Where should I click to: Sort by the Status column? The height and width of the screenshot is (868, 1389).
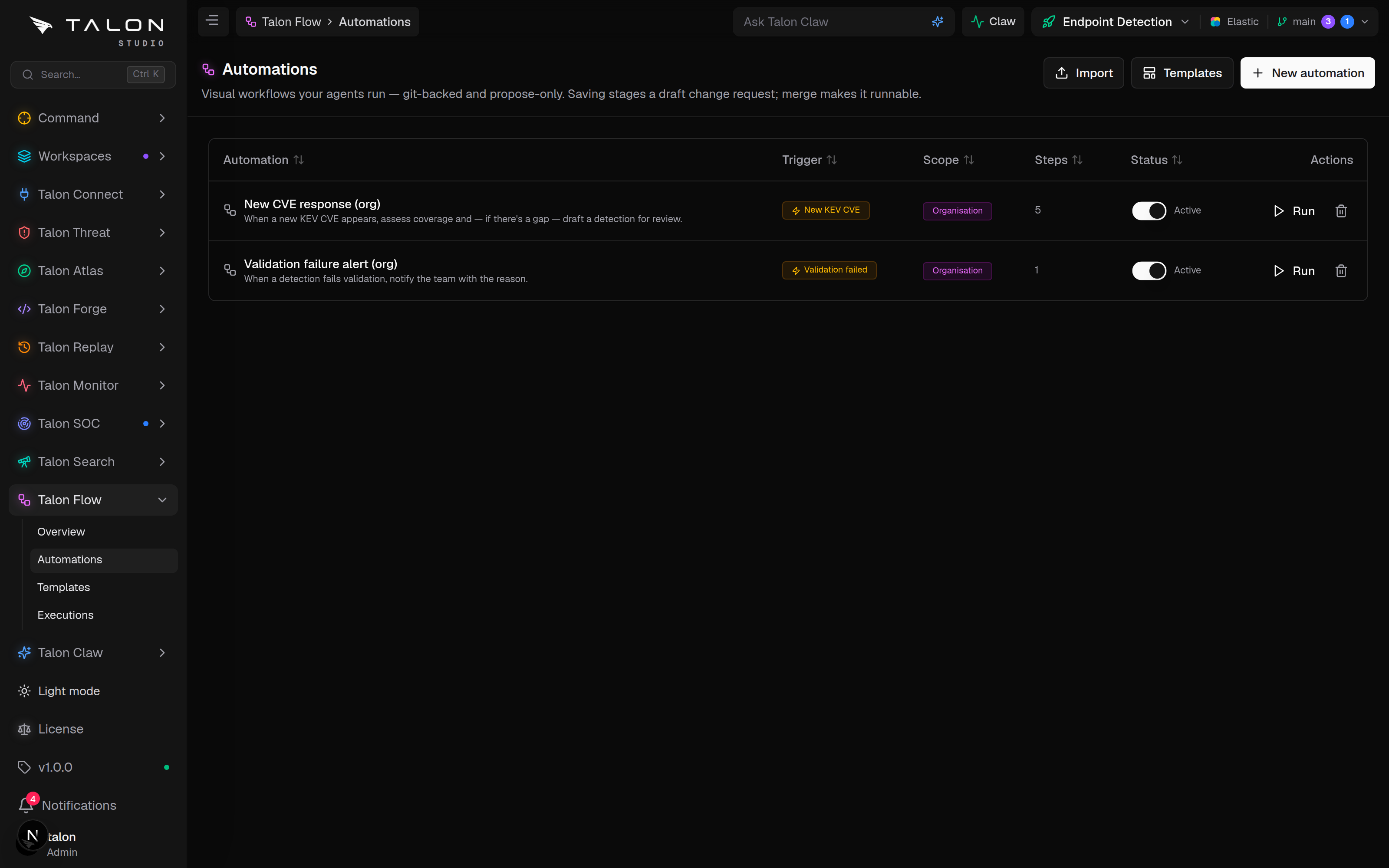pyautogui.click(x=1156, y=160)
